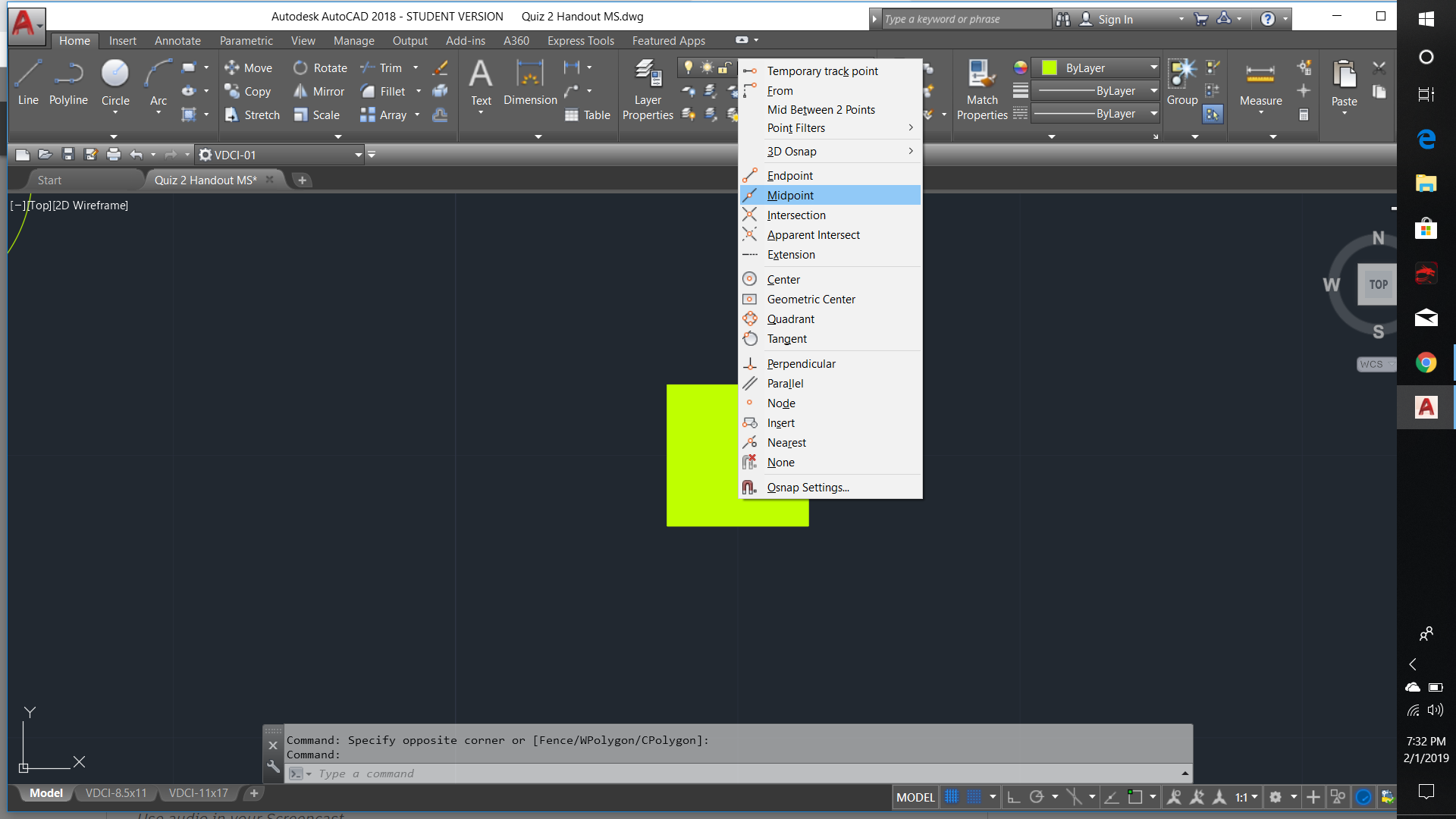Click the green ByLayer color swatch
Viewport: 1456px width, 819px height.
tap(1050, 68)
